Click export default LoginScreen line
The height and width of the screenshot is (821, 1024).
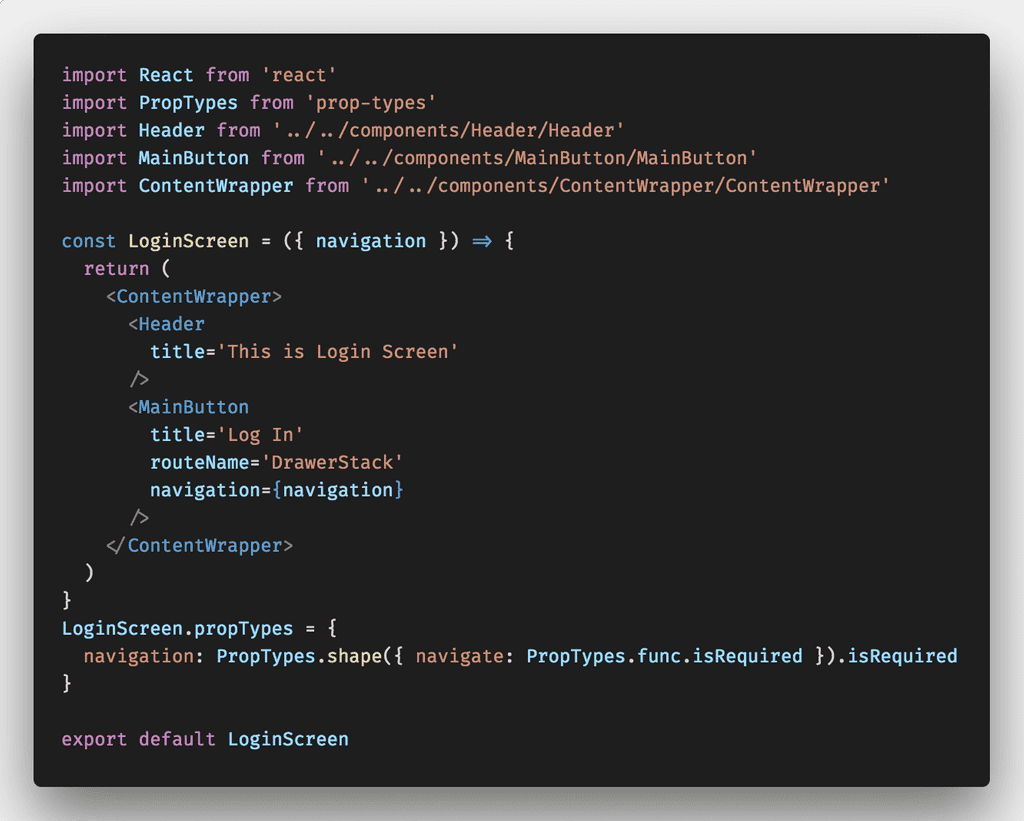tap(205, 739)
